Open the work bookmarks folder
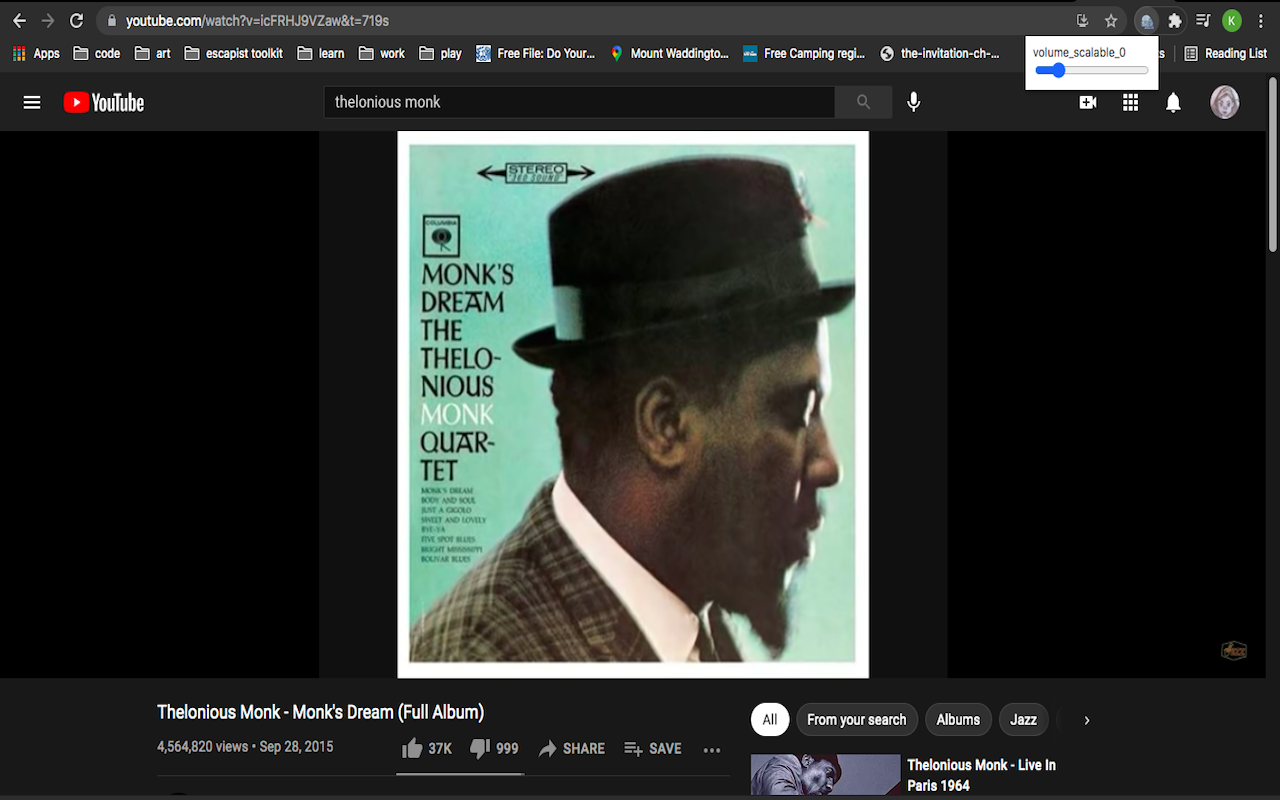1280x800 pixels. click(x=382, y=53)
